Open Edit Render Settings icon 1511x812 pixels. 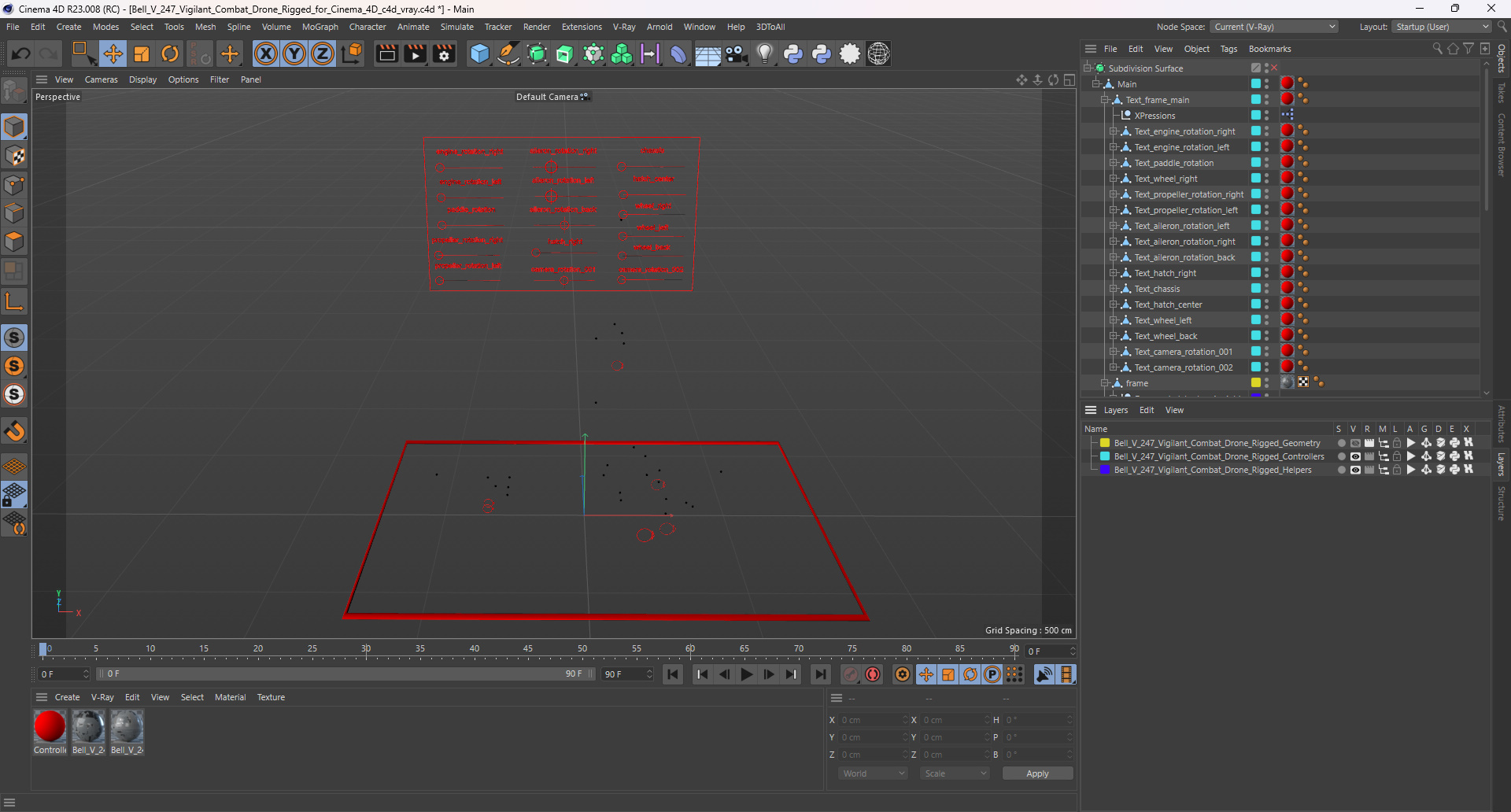pyautogui.click(x=444, y=54)
